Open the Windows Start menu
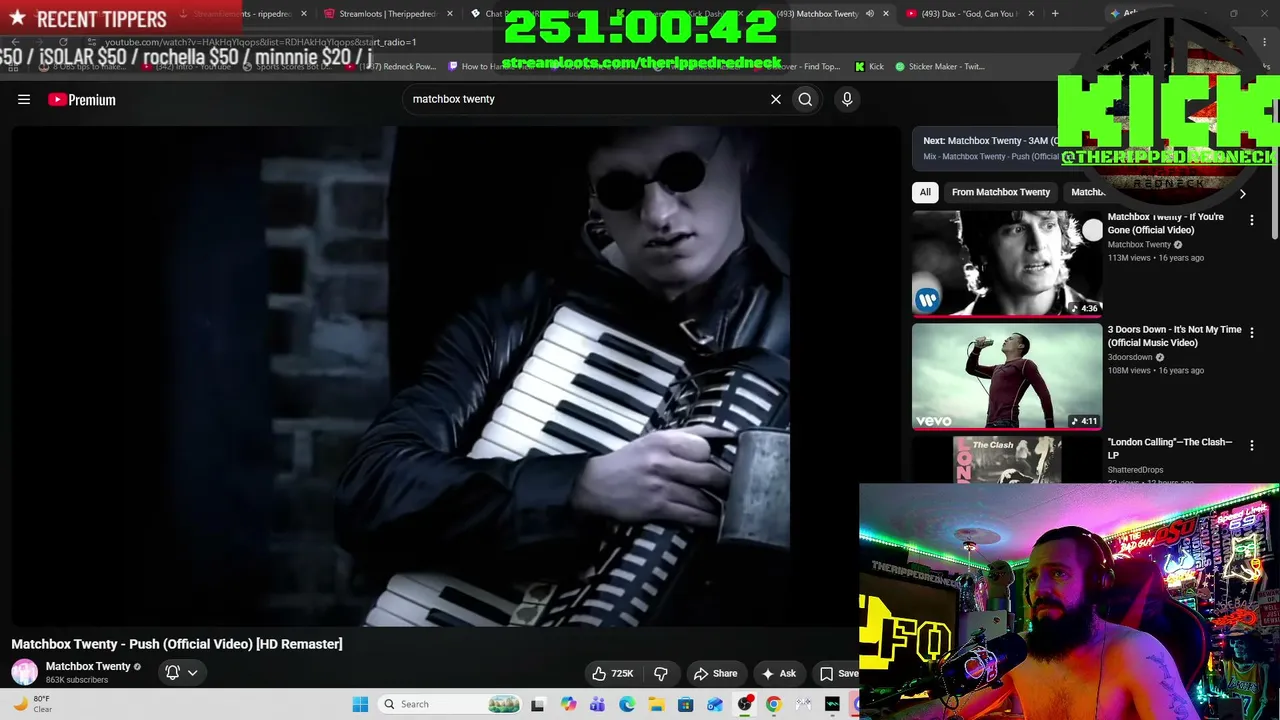Screen dimensions: 1280x720 coord(360,704)
